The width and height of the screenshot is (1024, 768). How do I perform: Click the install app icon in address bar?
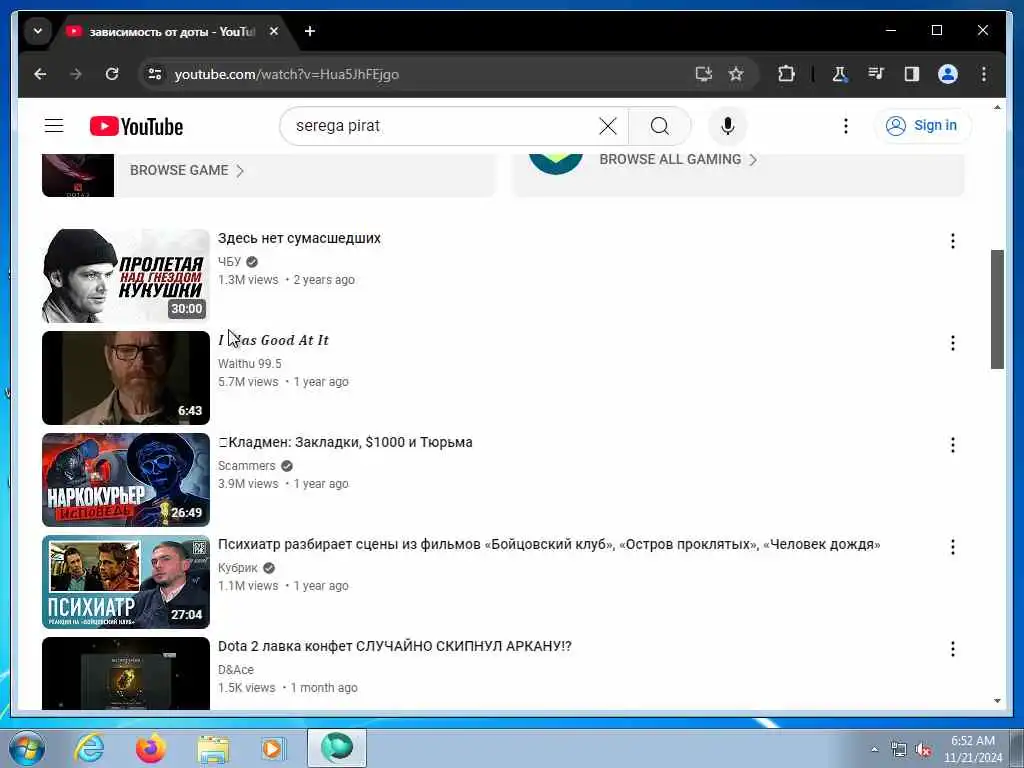(703, 74)
